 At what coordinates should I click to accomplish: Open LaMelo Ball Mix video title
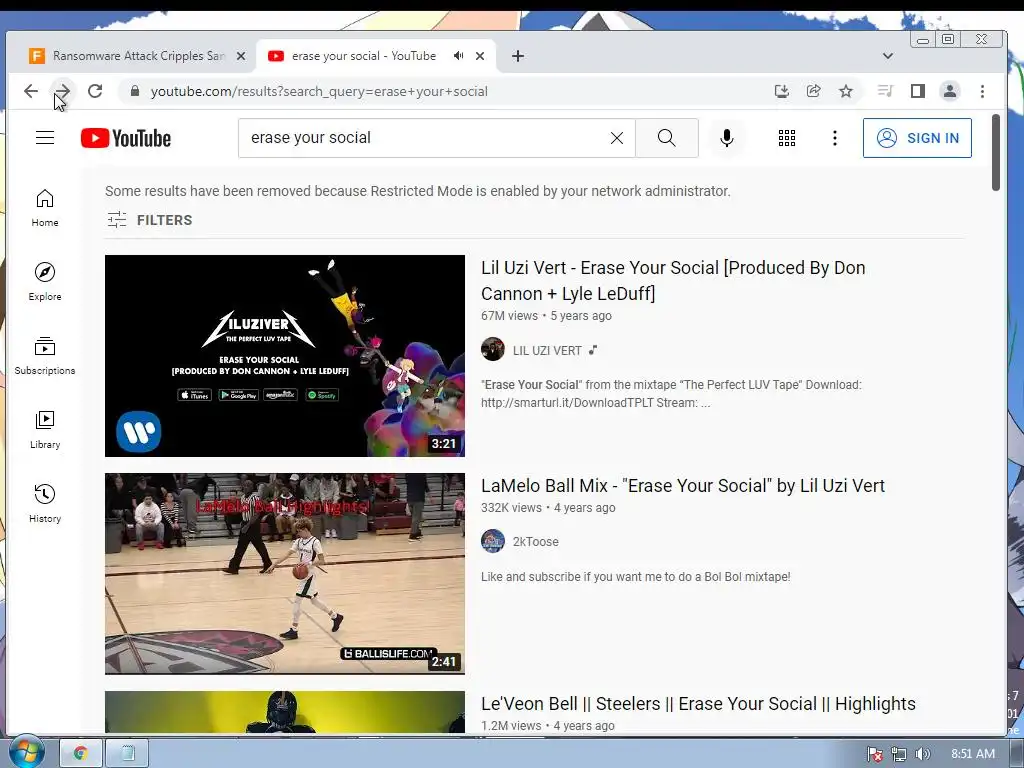[683, 486]
